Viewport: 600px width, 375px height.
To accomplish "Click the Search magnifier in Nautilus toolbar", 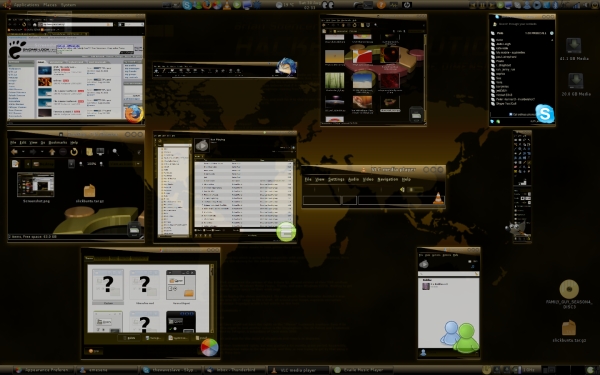I will pos(115,152).
